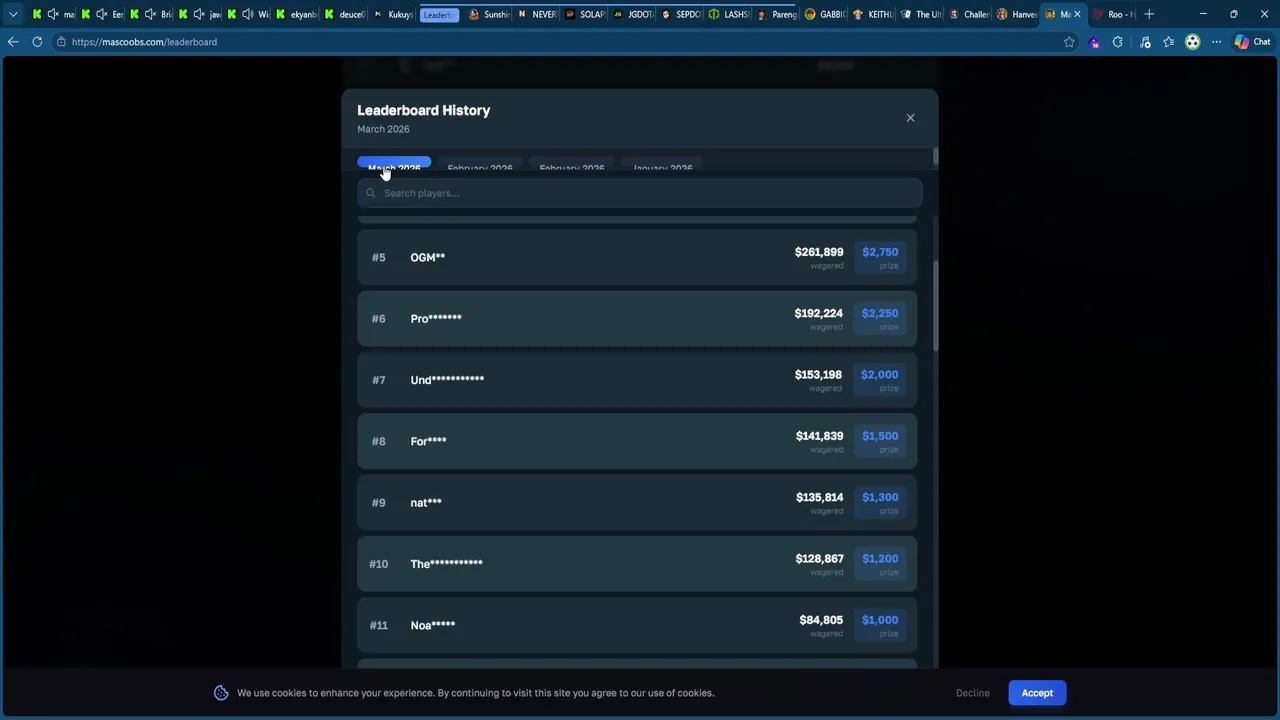Switch to the Kukuys browser tab

coord(394,14)
